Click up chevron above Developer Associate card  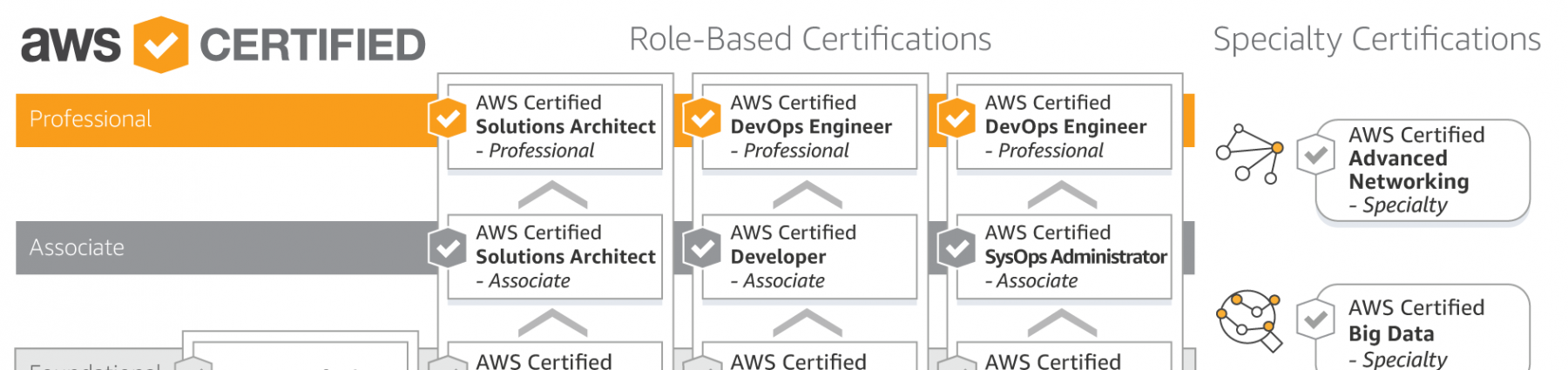pyautogui.click(x=808, y=194)
